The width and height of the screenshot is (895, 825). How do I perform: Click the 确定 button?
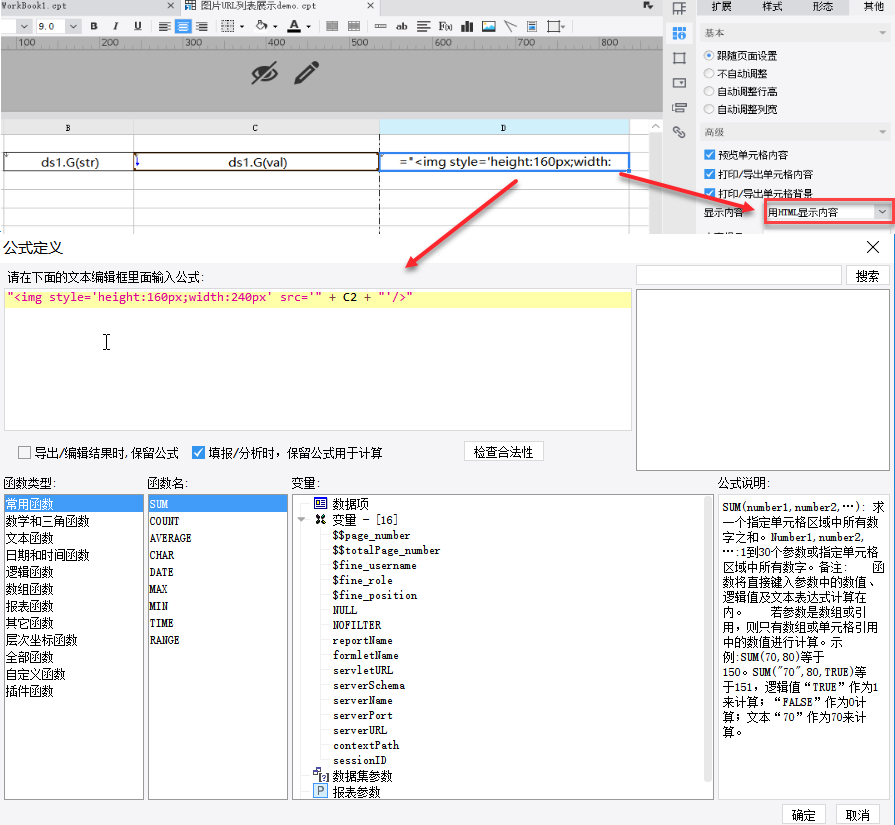(804, 815)
